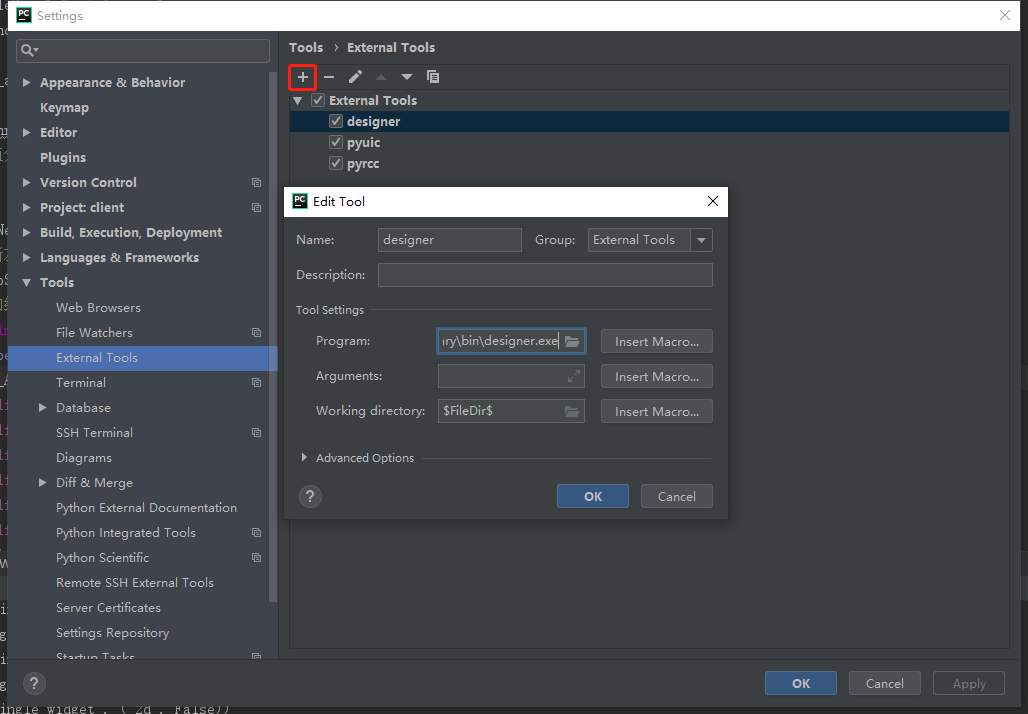Move tool up with up arrow
The height and width of the screenshot is (714, 1028).
[381, 77]
